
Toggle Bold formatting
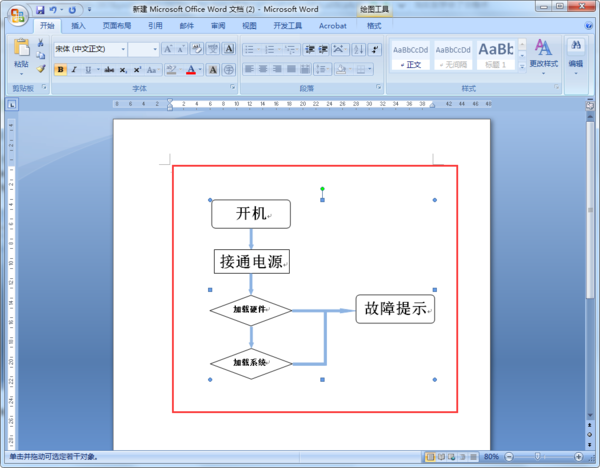pyautogui.click(x=60, y=70)
